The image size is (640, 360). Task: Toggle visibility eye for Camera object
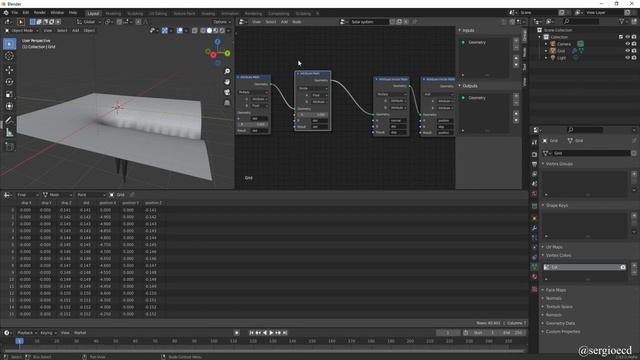click(628, 44)
